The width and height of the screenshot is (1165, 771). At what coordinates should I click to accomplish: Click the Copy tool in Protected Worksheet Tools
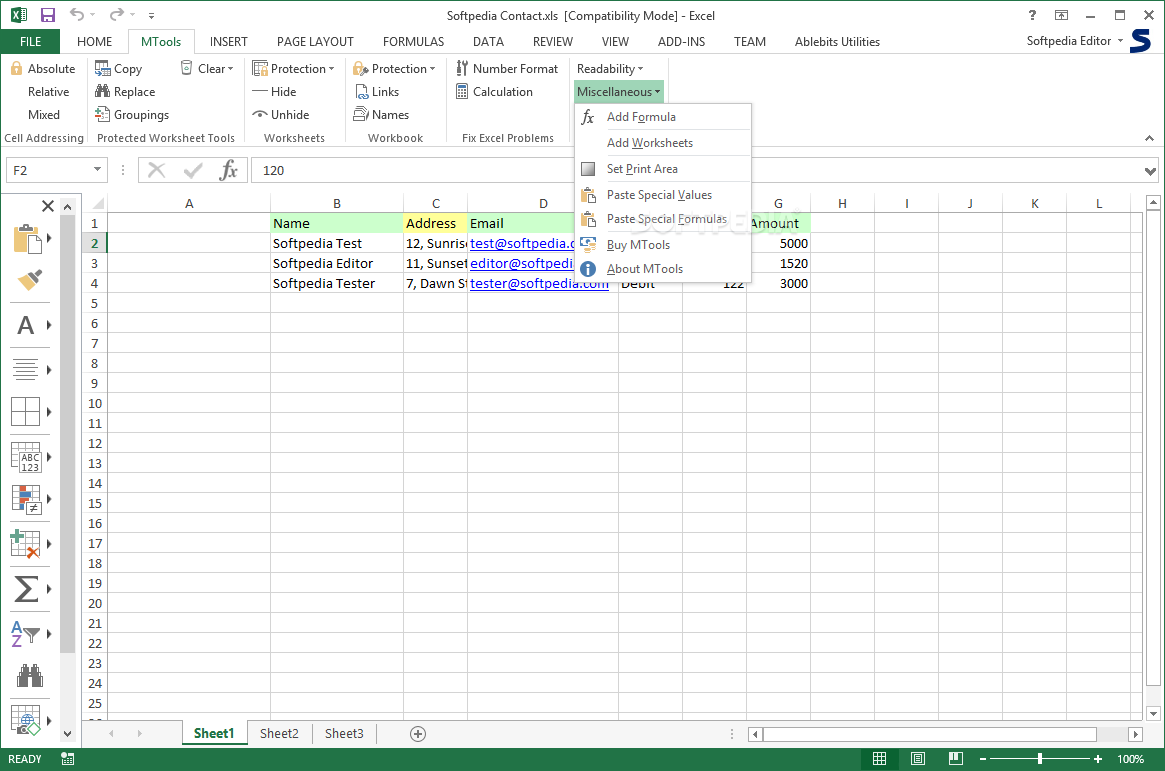pos(118,68)
